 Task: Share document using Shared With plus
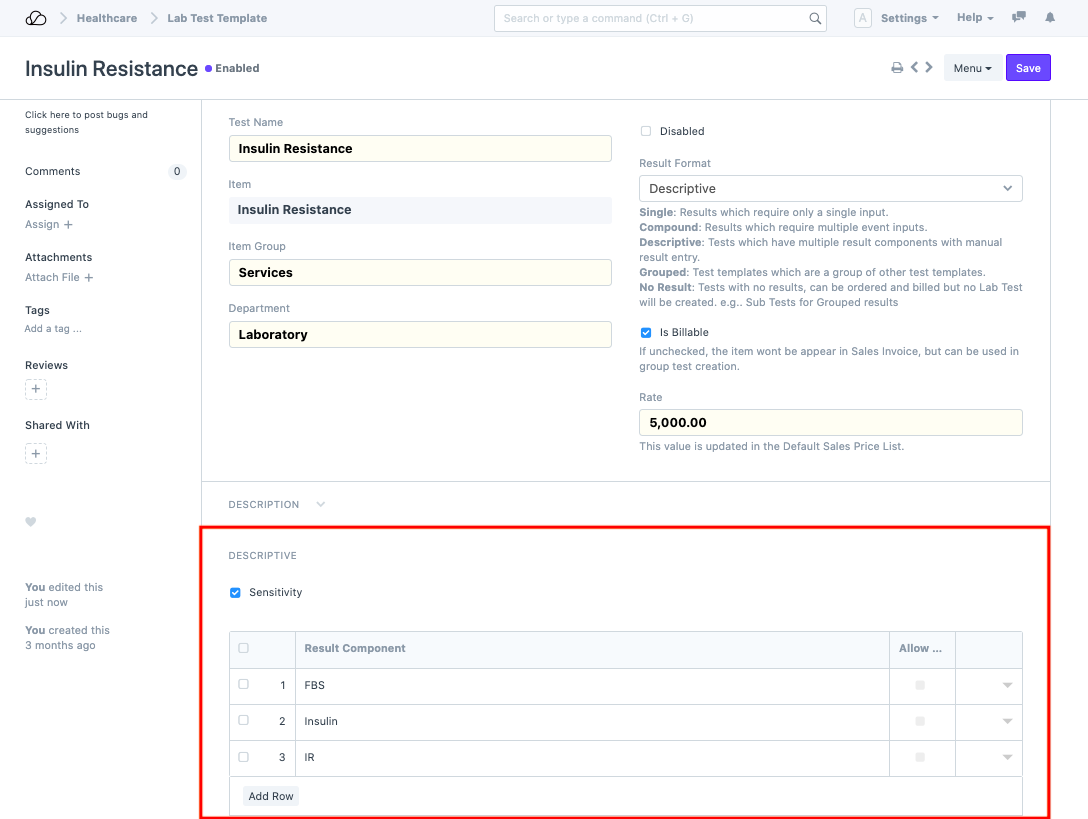[x=36, y=454]
